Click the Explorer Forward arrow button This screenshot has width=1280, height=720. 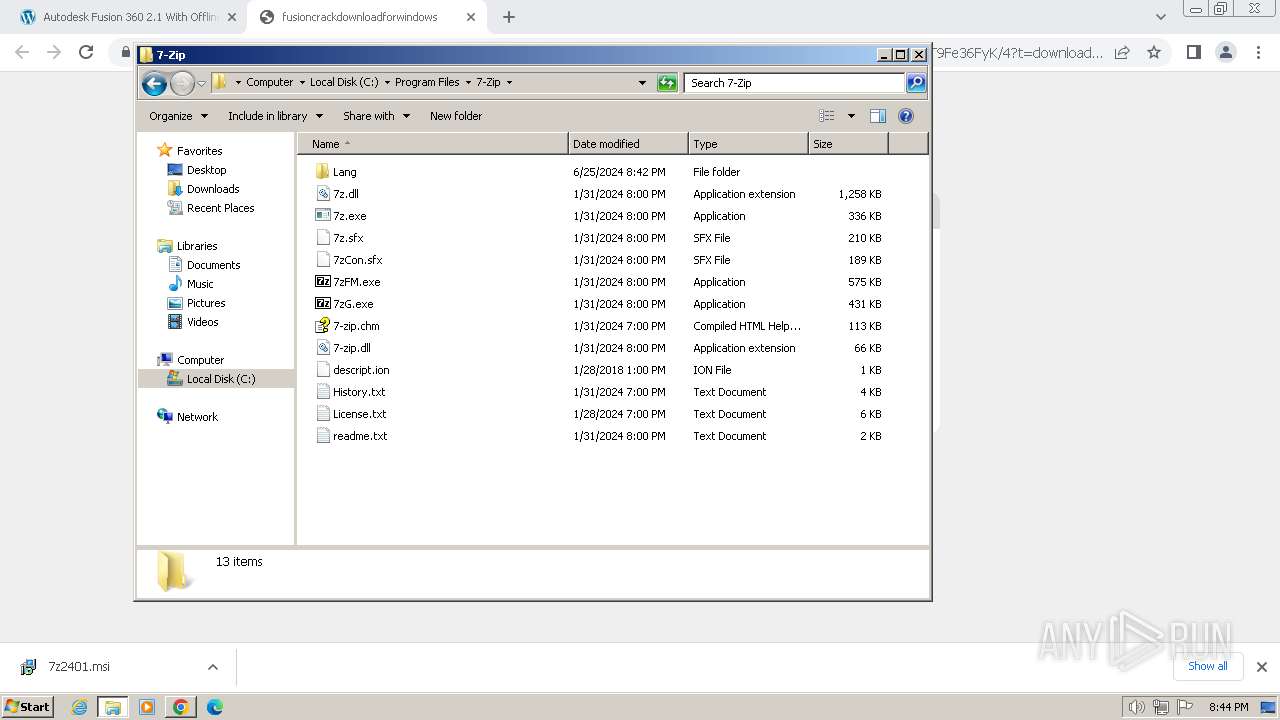(182, 83)
